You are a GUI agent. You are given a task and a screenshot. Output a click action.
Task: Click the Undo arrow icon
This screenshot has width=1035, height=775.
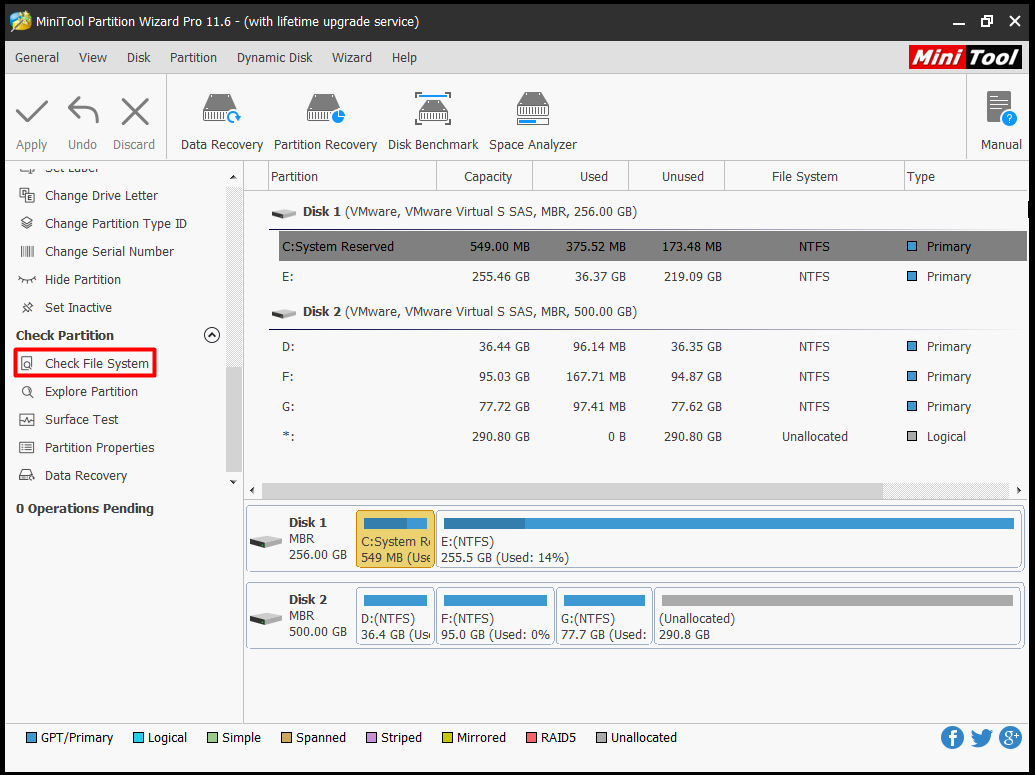click(x=83, y=111)
